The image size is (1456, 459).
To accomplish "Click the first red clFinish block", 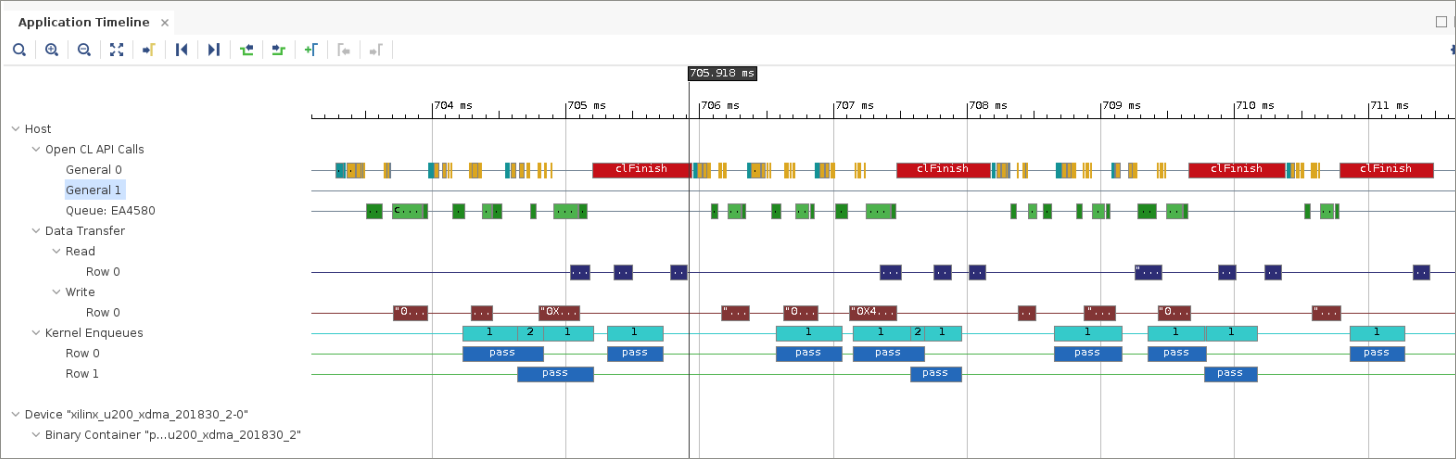I will [x=641, y=170].
